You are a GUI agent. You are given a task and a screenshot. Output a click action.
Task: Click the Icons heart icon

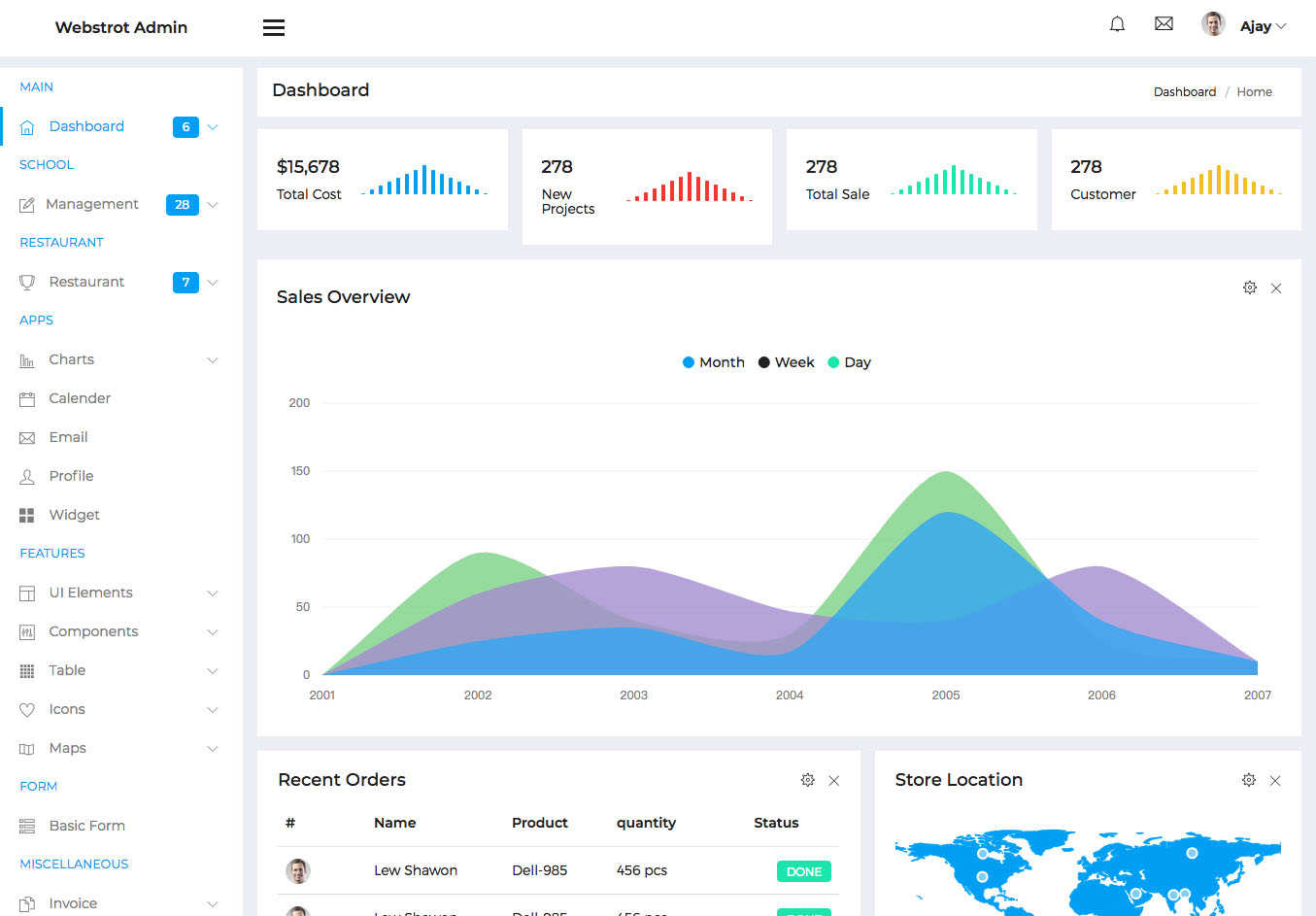pyautogui.click(x=27, y=710)
